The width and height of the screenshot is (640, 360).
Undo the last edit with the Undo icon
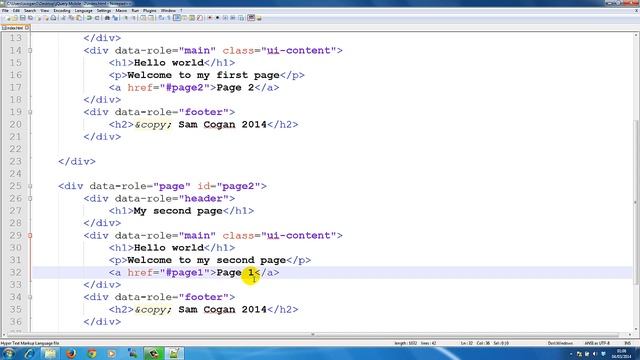coord(89,18)
